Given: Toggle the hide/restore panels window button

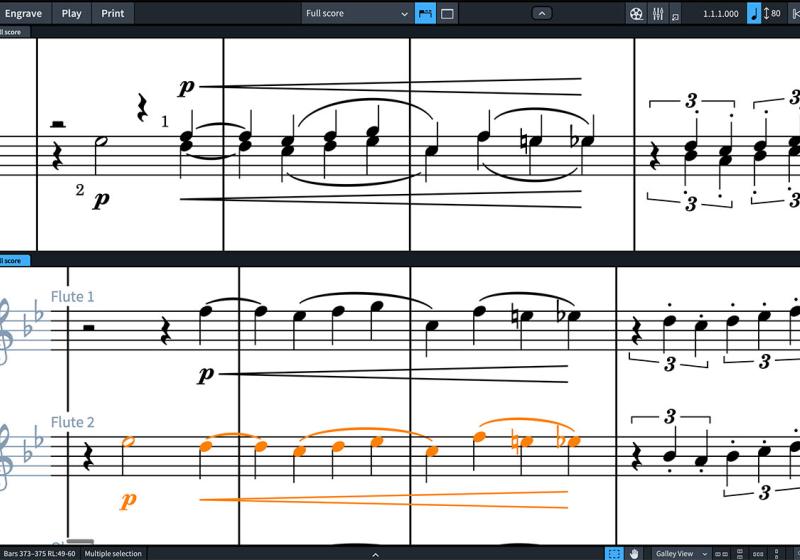Looking at the screenshot, I should 447,13.
